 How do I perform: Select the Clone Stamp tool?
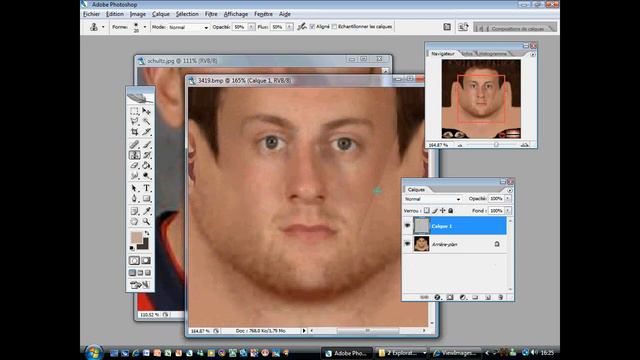click(x=134, y=155)
